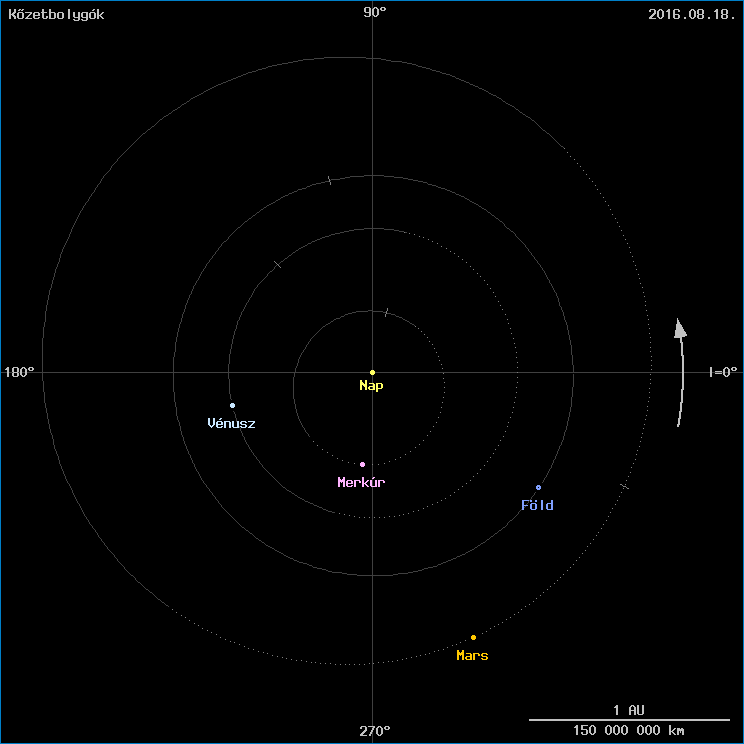Click the perihelion tick on Venus's orbit
This screenshot has height=744, width=744.
(278, 264)
